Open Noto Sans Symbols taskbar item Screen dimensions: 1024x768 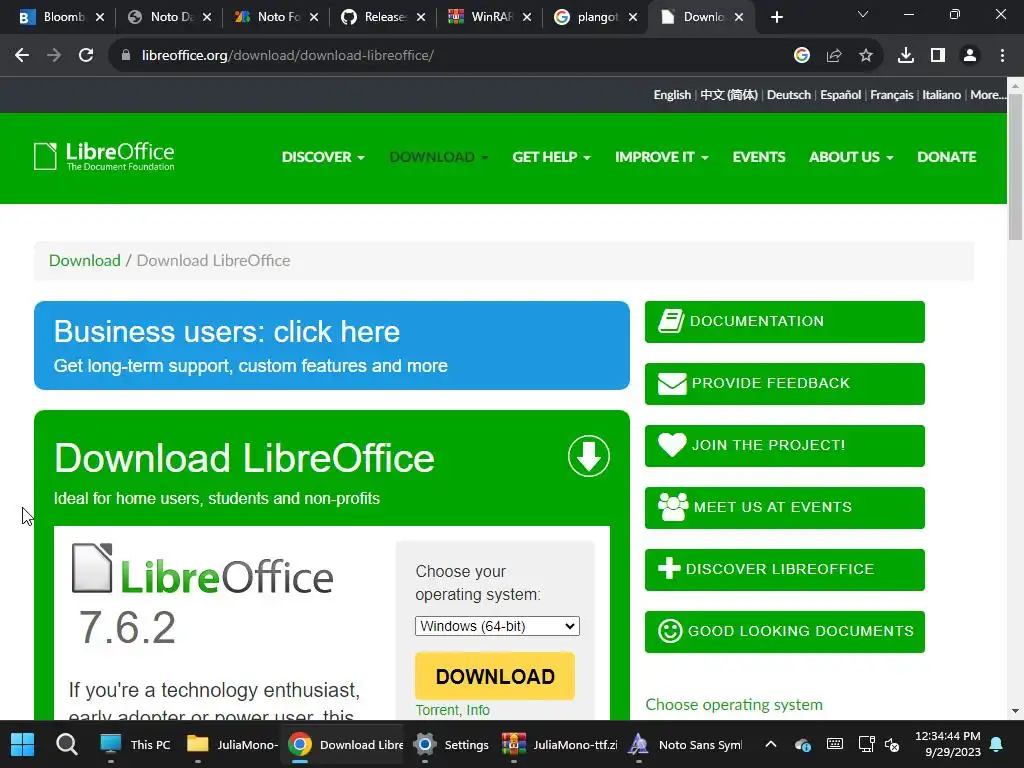(x=686, y=744)
